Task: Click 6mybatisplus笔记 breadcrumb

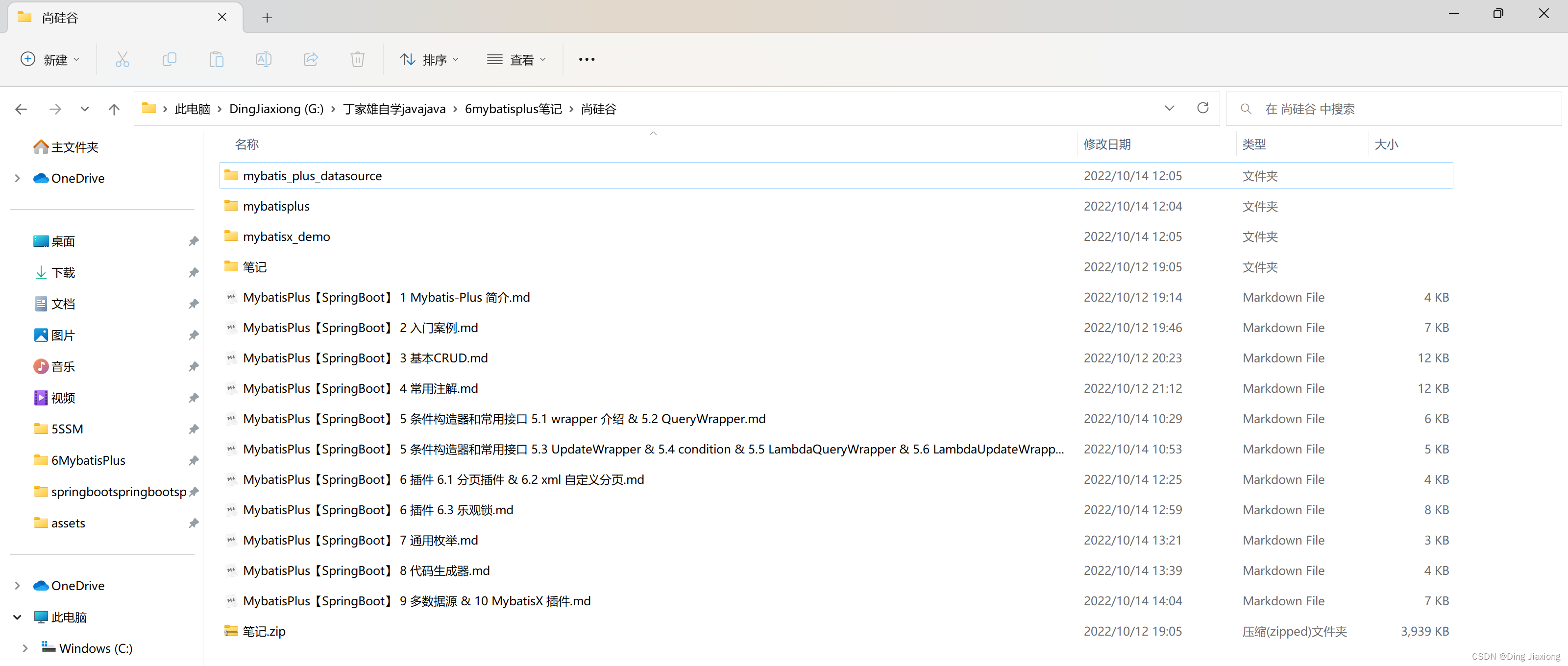Action: tap(513, 109)
